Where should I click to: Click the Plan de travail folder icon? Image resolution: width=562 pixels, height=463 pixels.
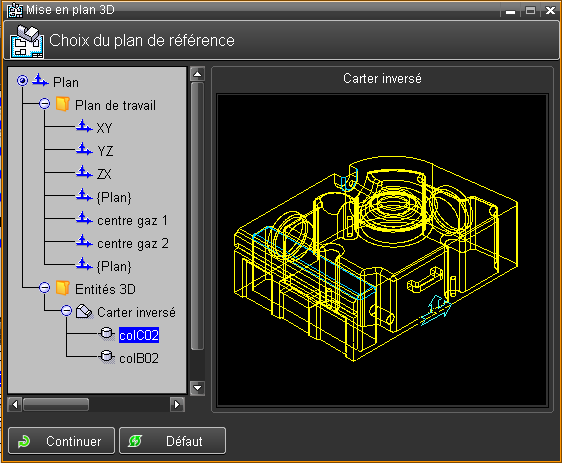click(x=63, y=104)
